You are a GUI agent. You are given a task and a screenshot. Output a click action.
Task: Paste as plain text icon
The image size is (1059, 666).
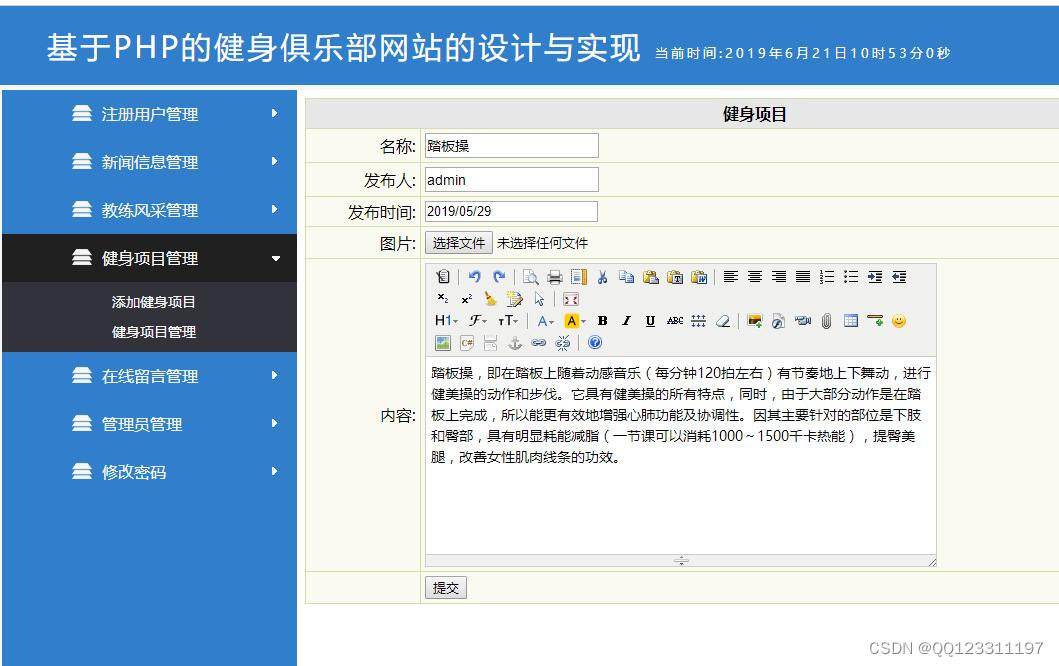675,277
